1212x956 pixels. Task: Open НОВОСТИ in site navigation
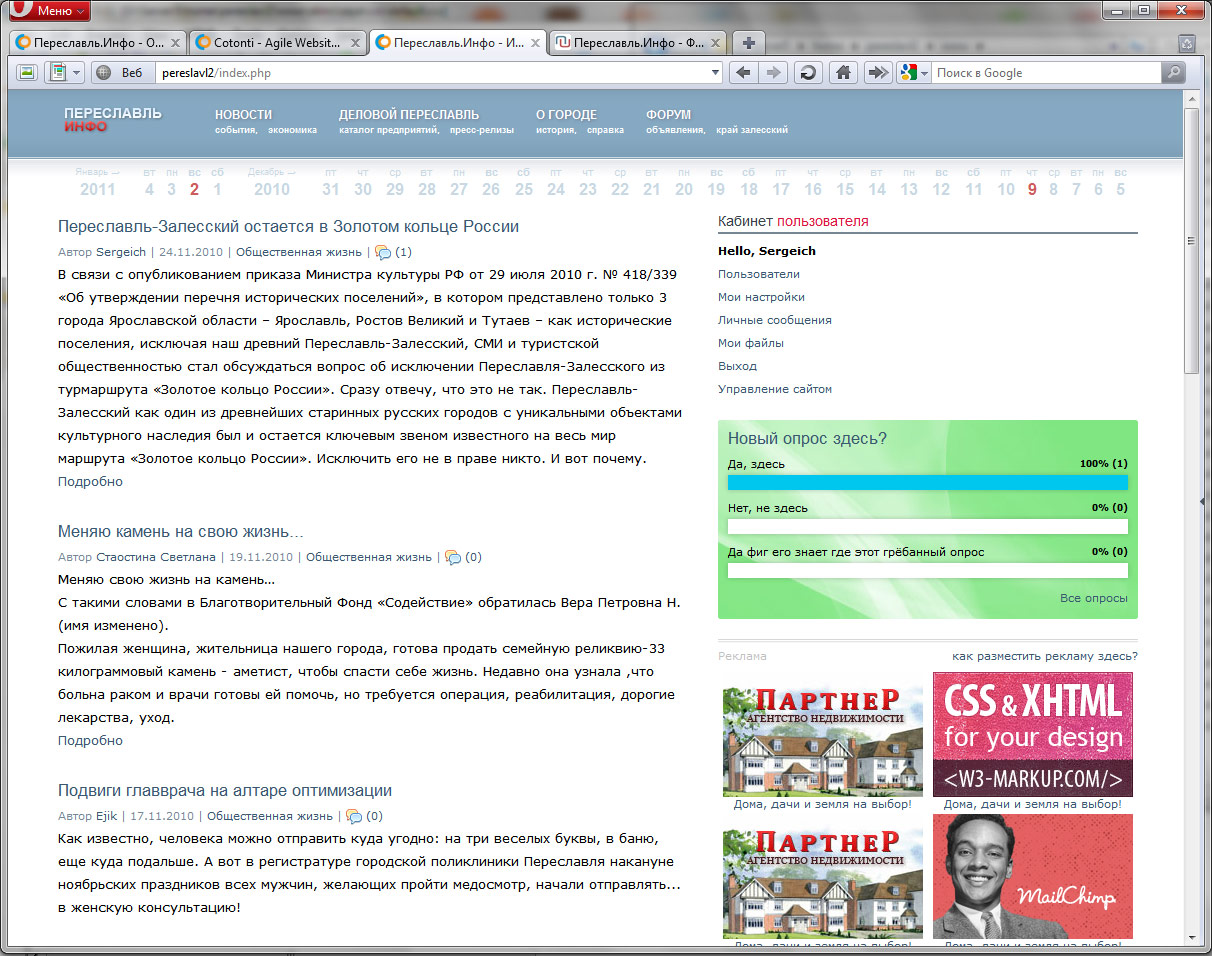(x=243, y=114)
